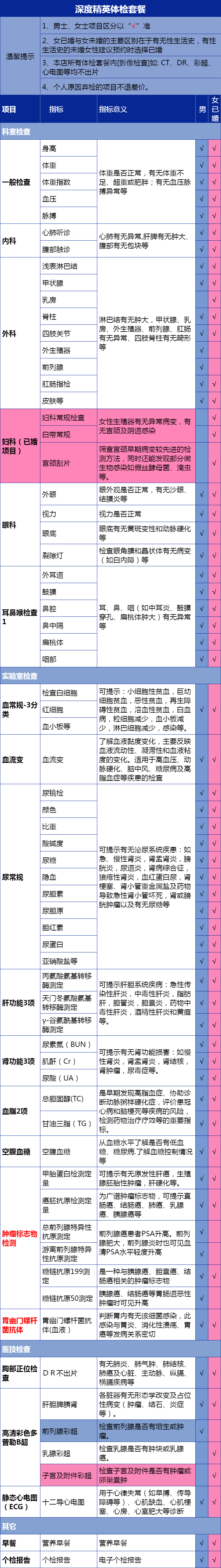Click the title 深度精英体检套餐
The width and height of the screenshot is (221, 1568).
click(111, 9)
